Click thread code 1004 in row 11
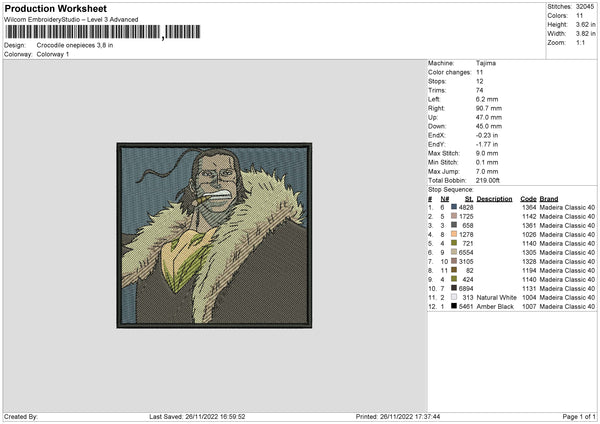Image resolution: width=600 pixels, height=424 pixels. pos(529,297)
